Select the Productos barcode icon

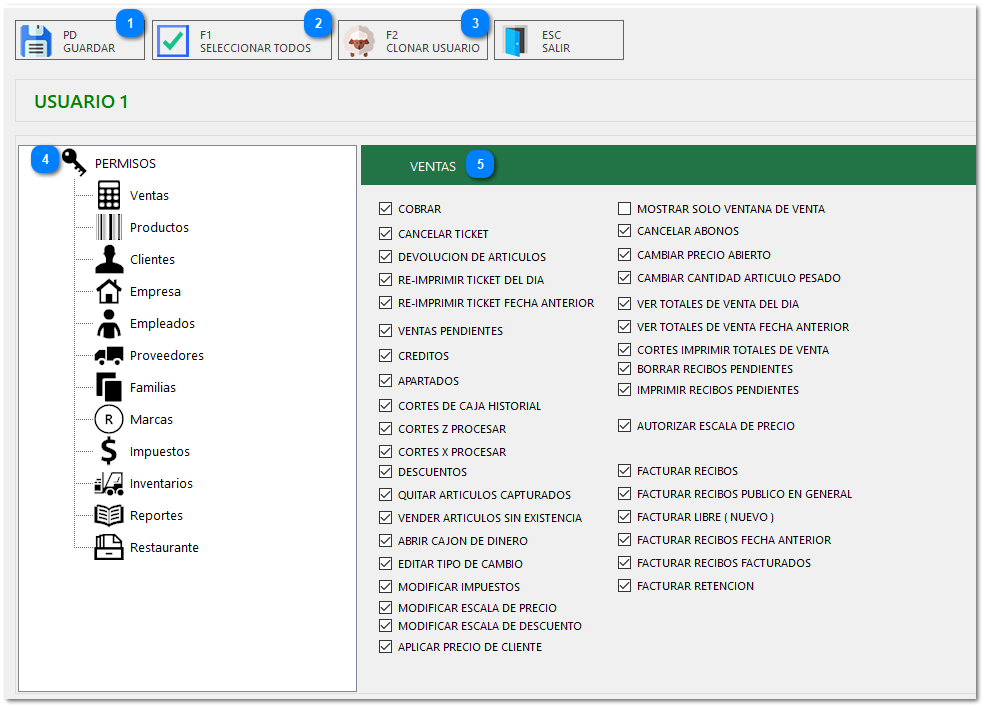(x=109, y=228)
